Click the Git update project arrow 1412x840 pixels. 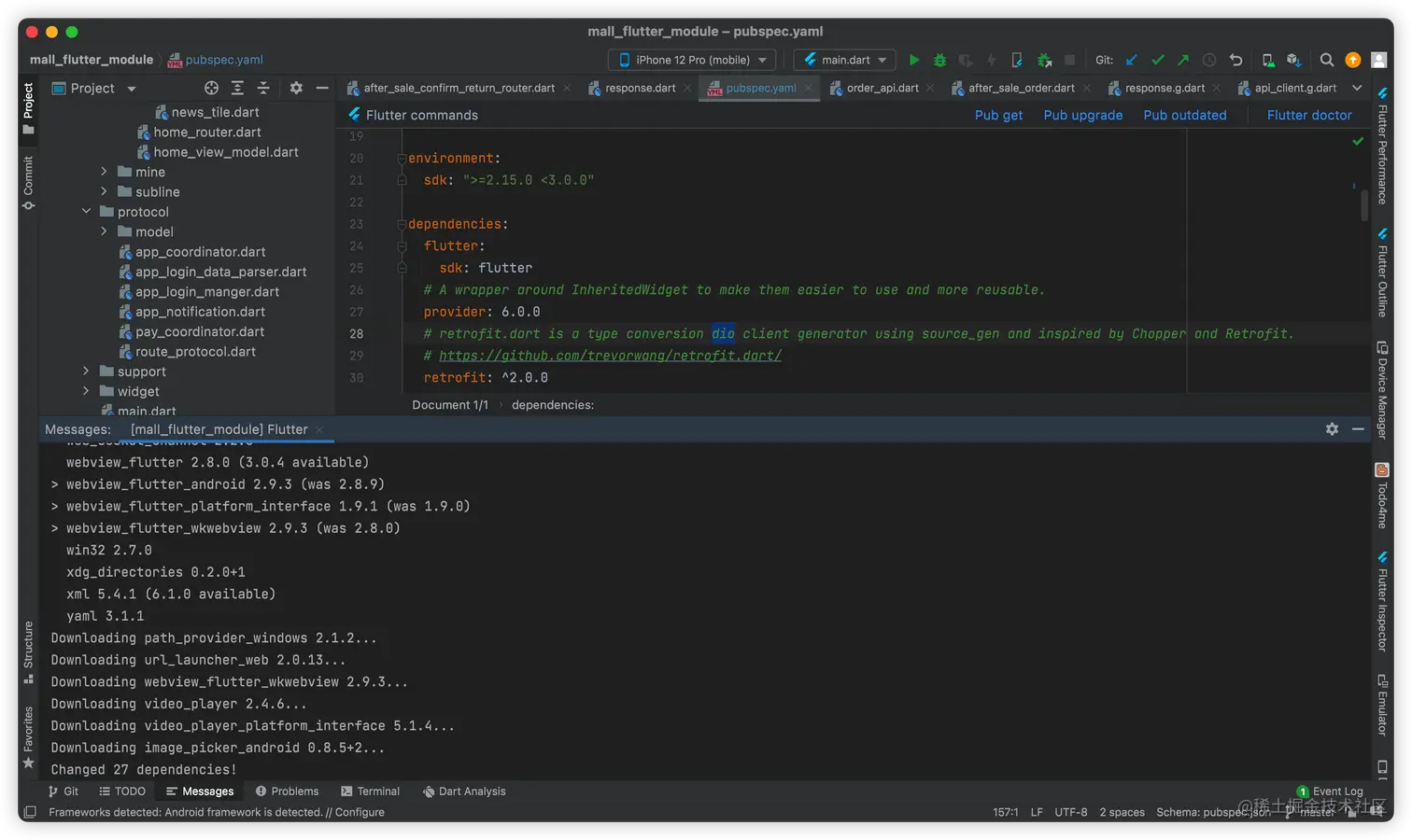pos(1132,60)
